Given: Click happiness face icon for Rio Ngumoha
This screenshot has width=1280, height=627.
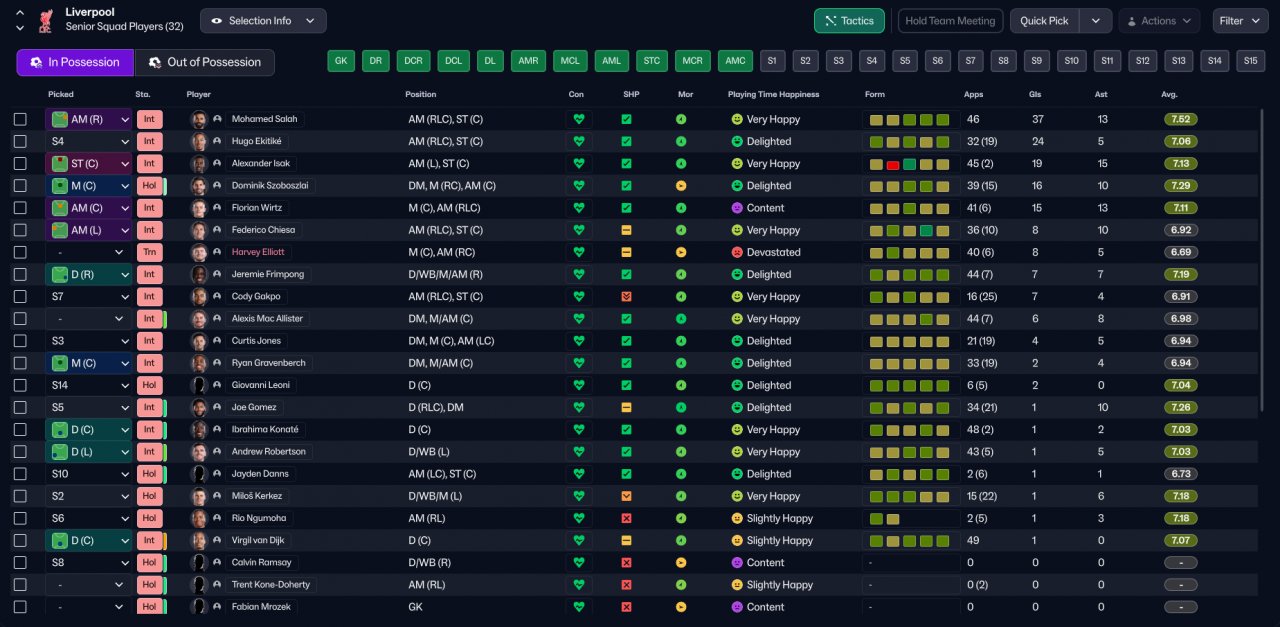Looking at the screenshot, I should point(737,518).
